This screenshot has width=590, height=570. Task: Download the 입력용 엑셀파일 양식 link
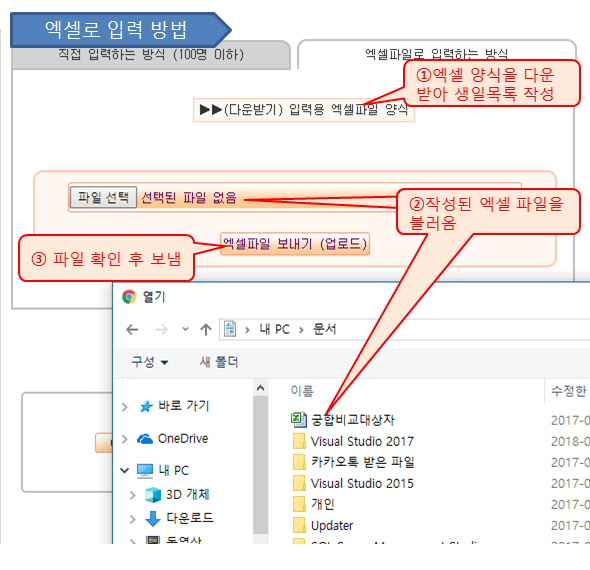pyautogui.click(x=304, y=110)
